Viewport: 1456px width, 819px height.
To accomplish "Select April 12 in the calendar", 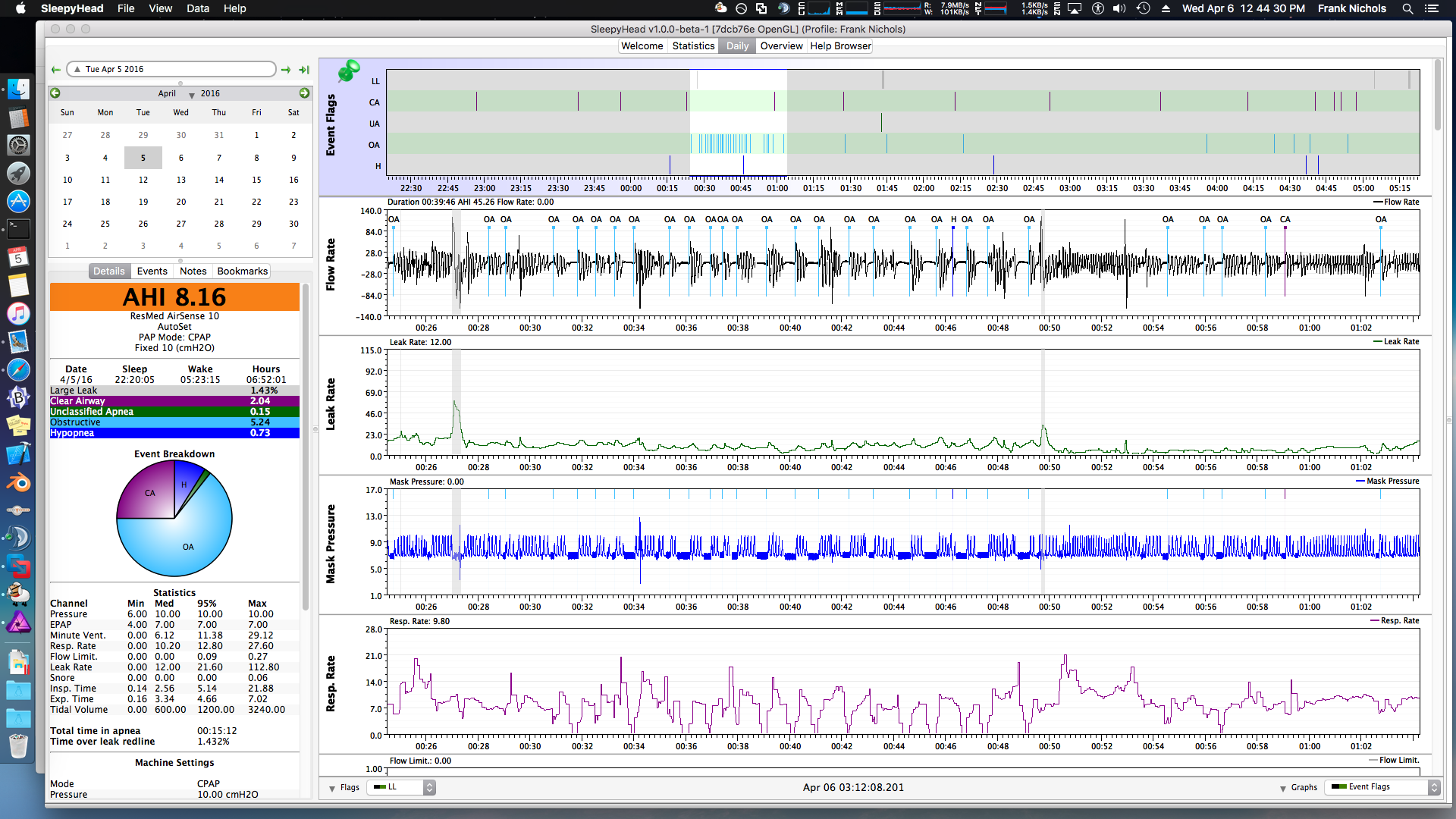I will pyautogui.click(x=143, y=180).
